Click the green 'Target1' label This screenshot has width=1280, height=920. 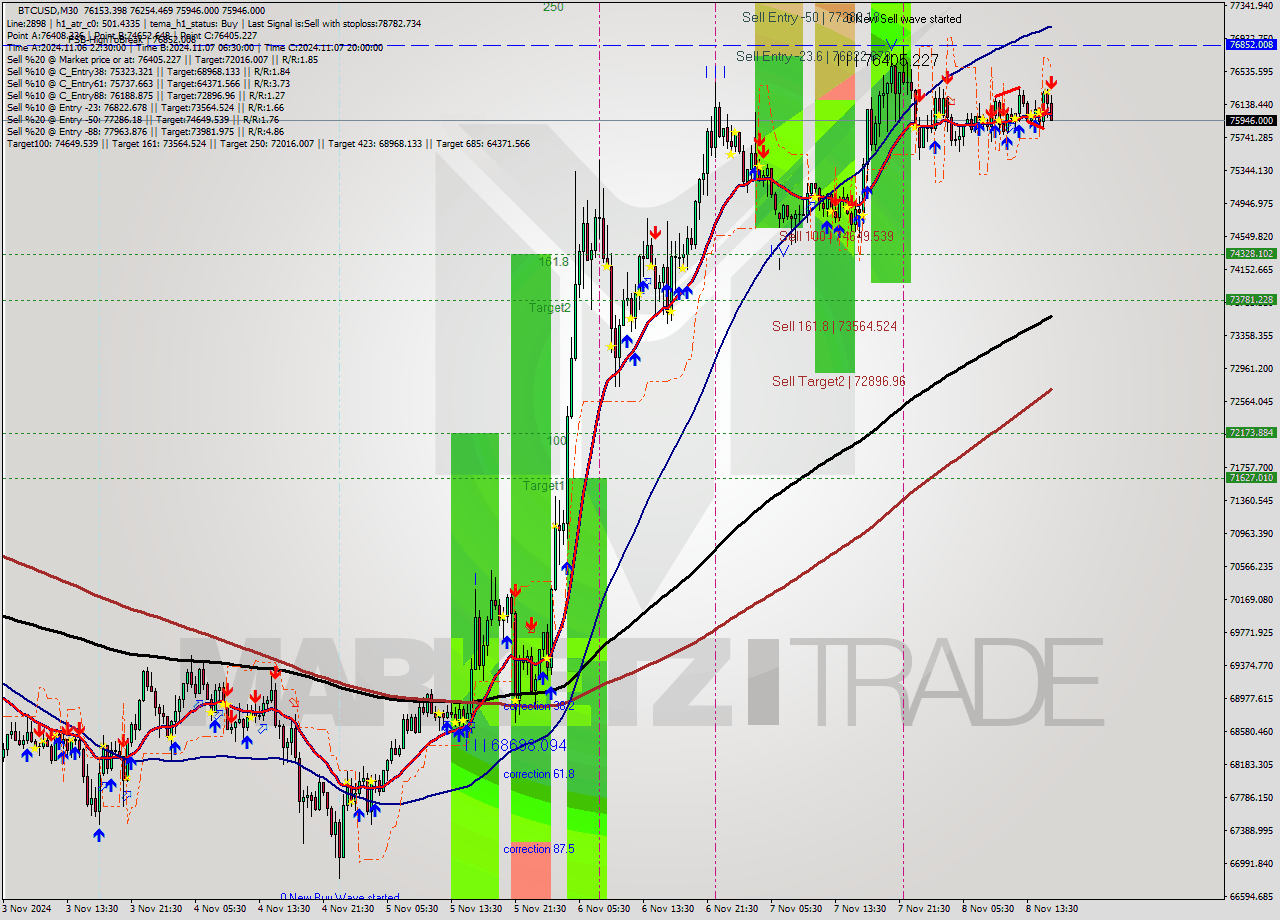point(544,485)
